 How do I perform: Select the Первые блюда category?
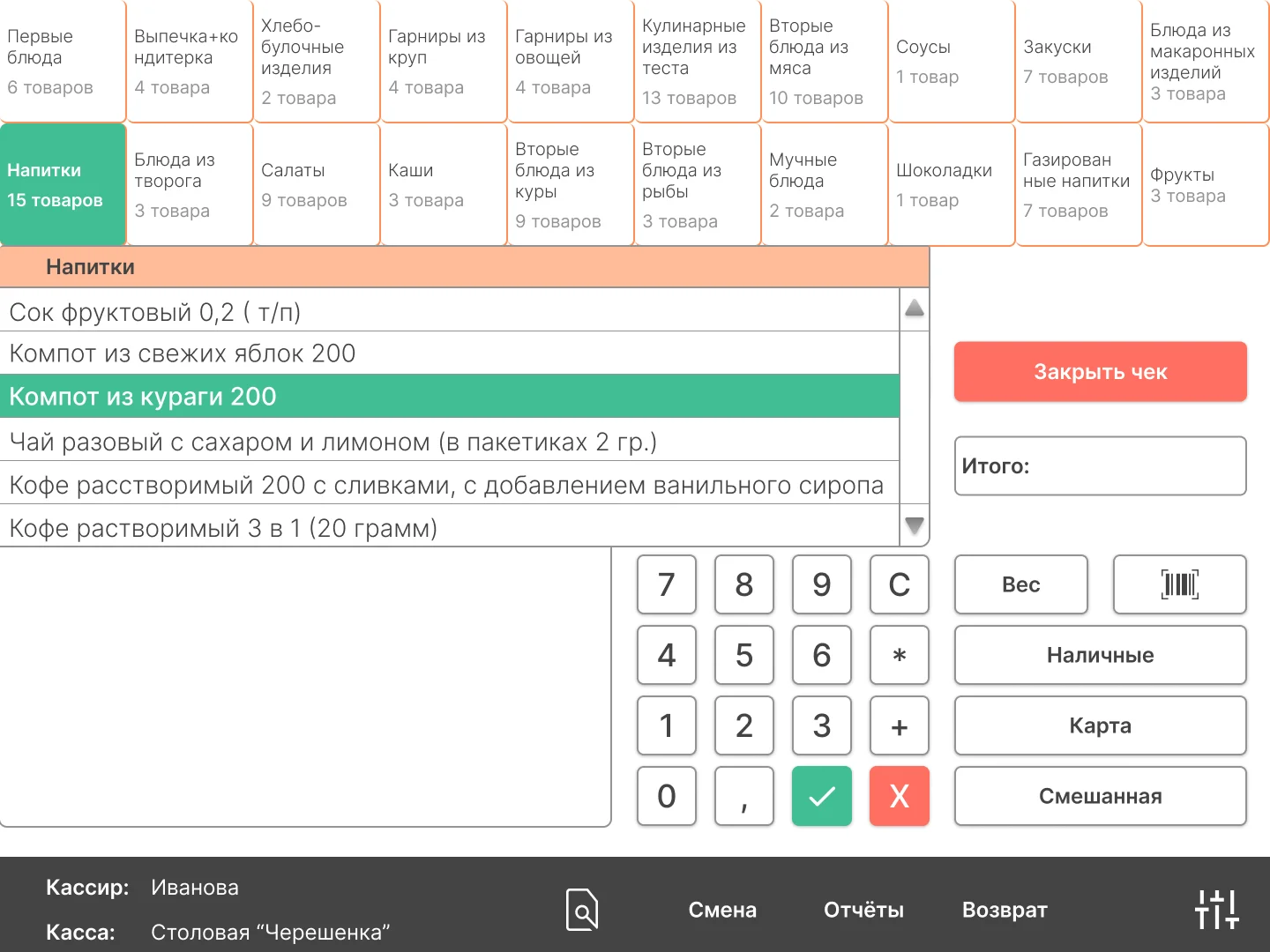click(x=63, y=62)
